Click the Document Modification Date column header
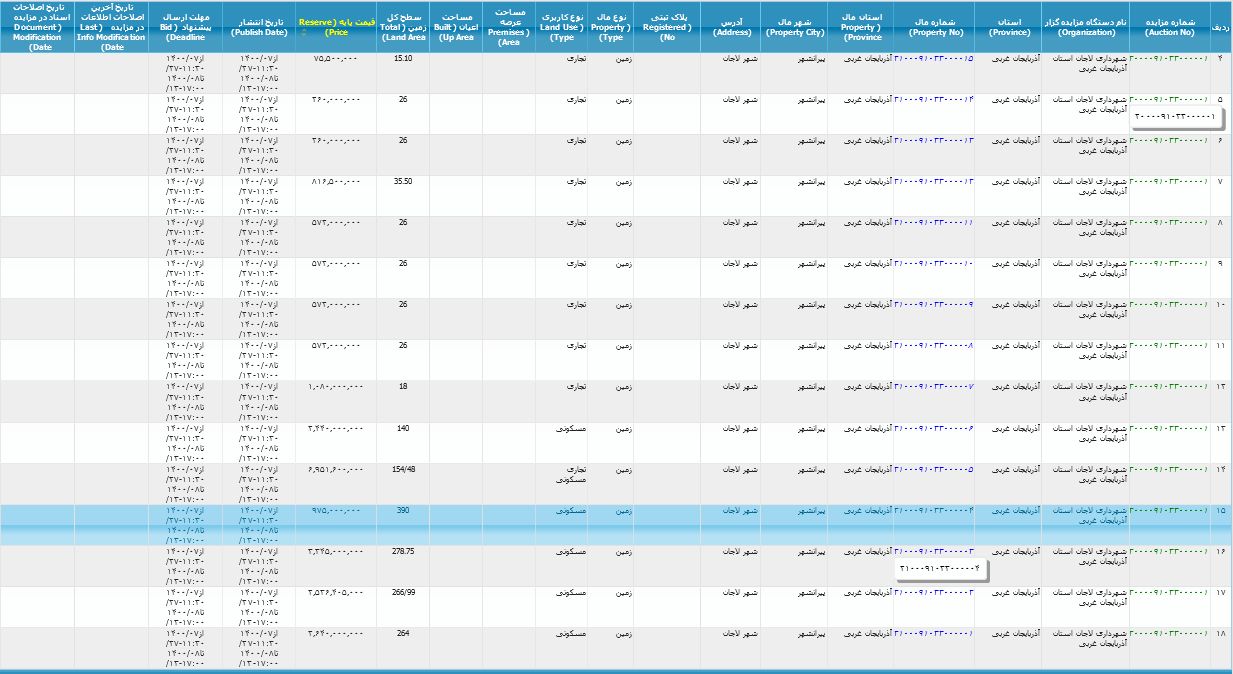 tap(37, 27)
